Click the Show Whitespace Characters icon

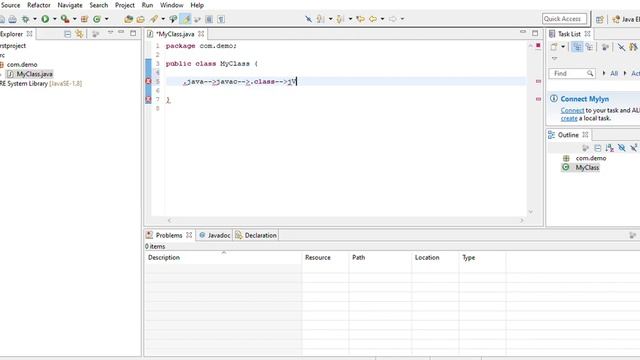pos(221,19)
